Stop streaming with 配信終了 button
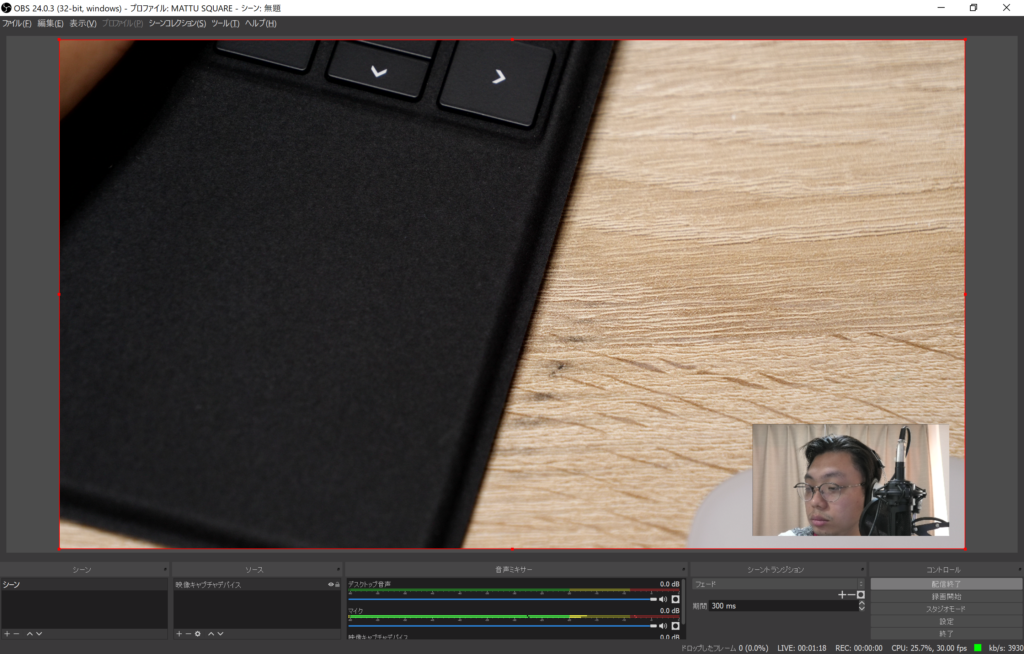Image resolution: width=1024 pixels, height=654 pixels. click(946, 584)
